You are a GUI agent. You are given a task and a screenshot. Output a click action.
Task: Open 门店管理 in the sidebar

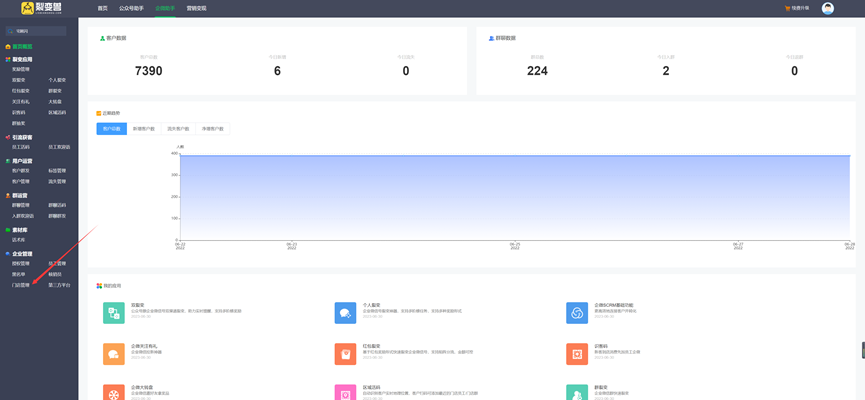tap(21, 285)
